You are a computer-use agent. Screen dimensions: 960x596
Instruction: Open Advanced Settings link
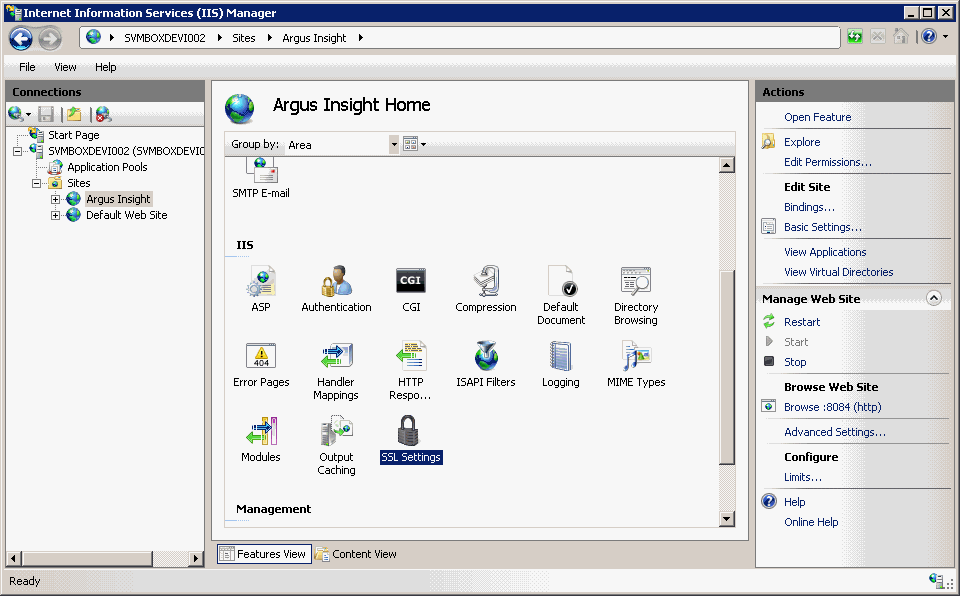click(834, 432)
